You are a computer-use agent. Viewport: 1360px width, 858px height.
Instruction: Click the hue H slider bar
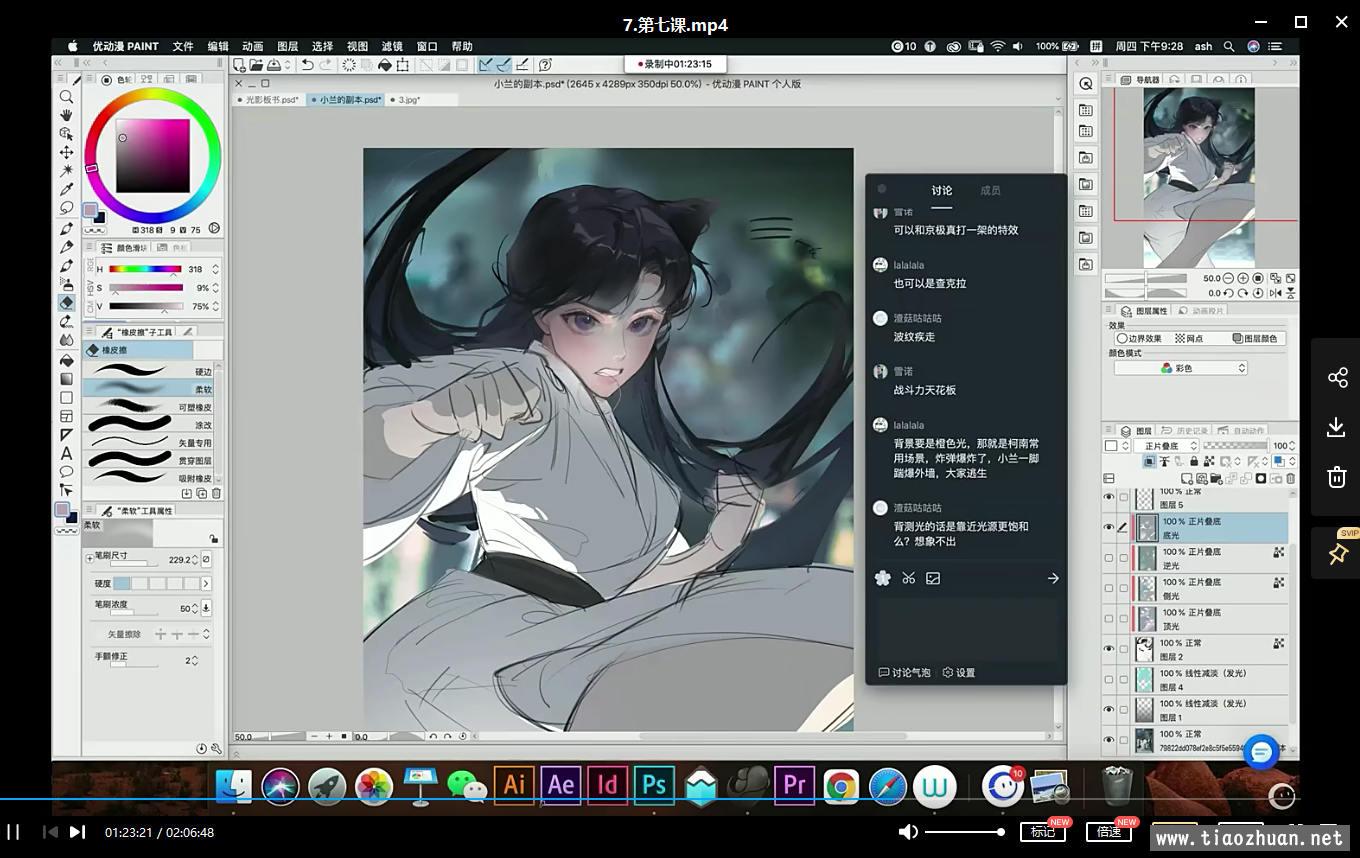(145, 269)
